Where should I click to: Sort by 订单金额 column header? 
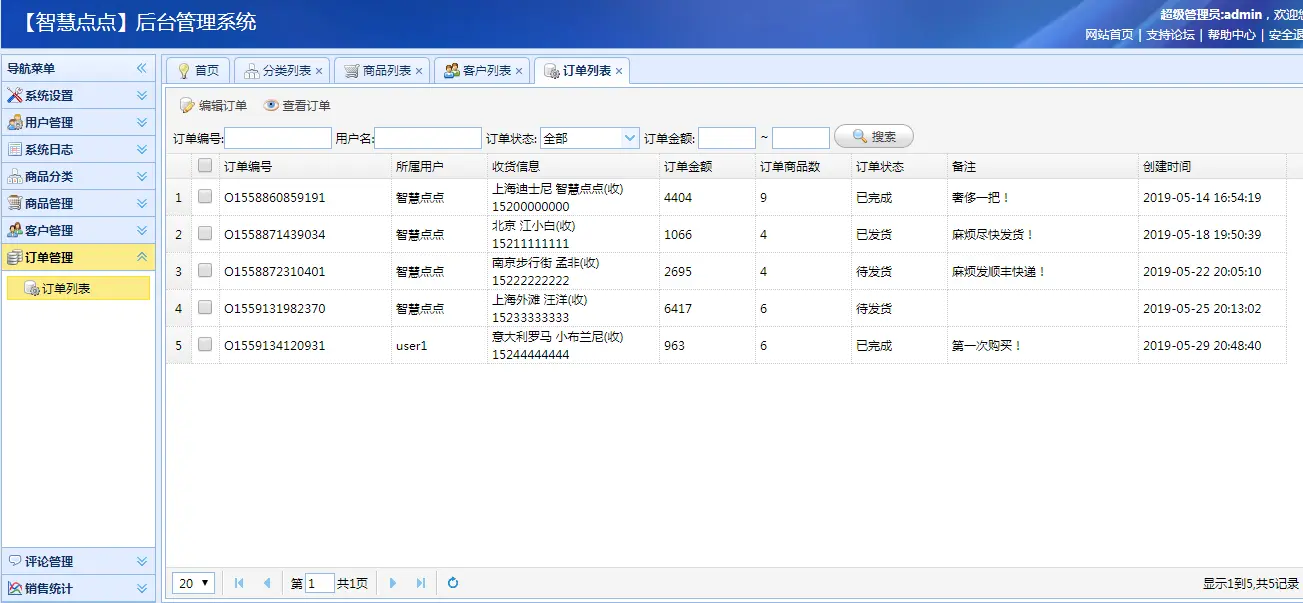[x=707, y=166]
